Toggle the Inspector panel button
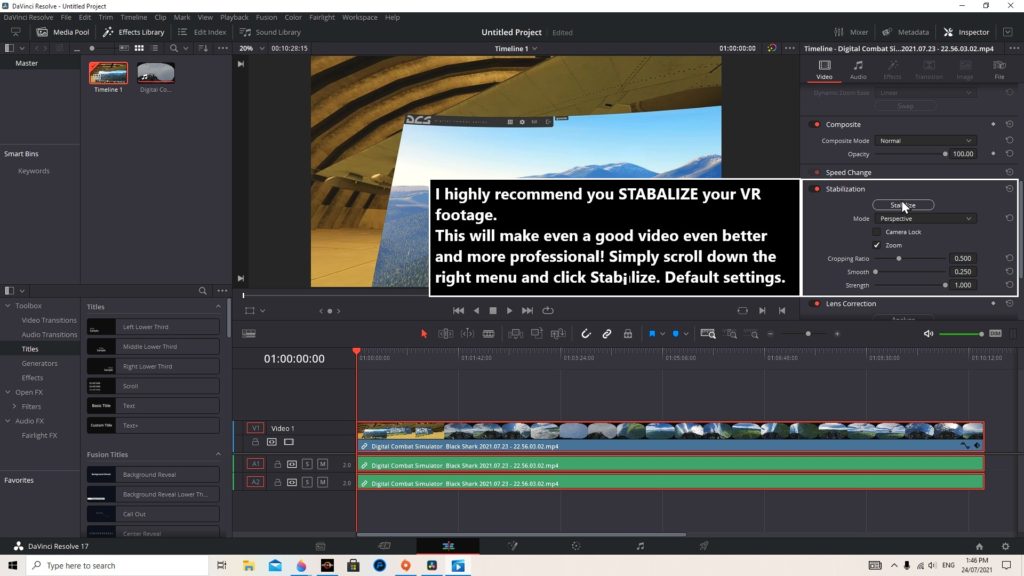This screenshot has width=1024, height=576. coord(967,32)
